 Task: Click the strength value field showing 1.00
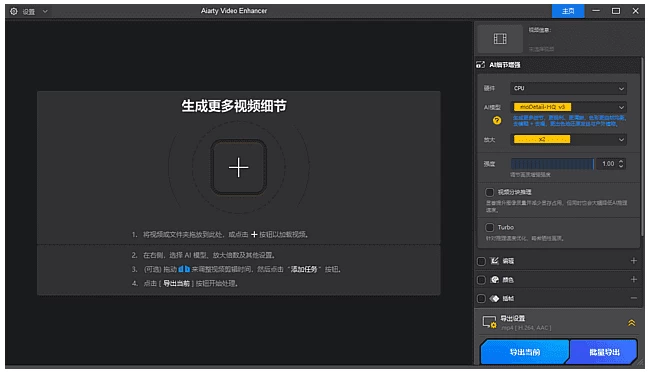point(608,164)
